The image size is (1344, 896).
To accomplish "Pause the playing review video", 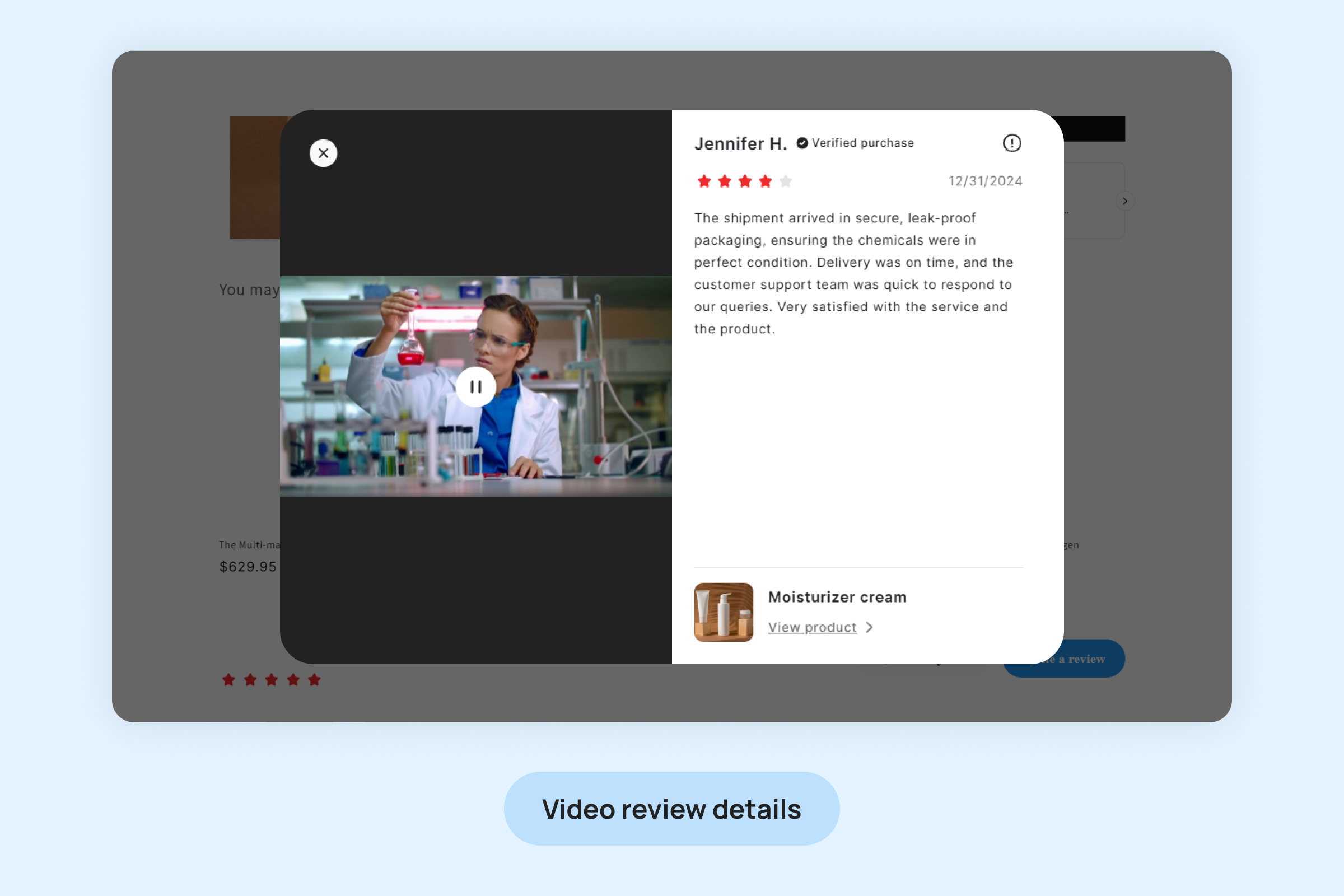I will coord(475,387).
